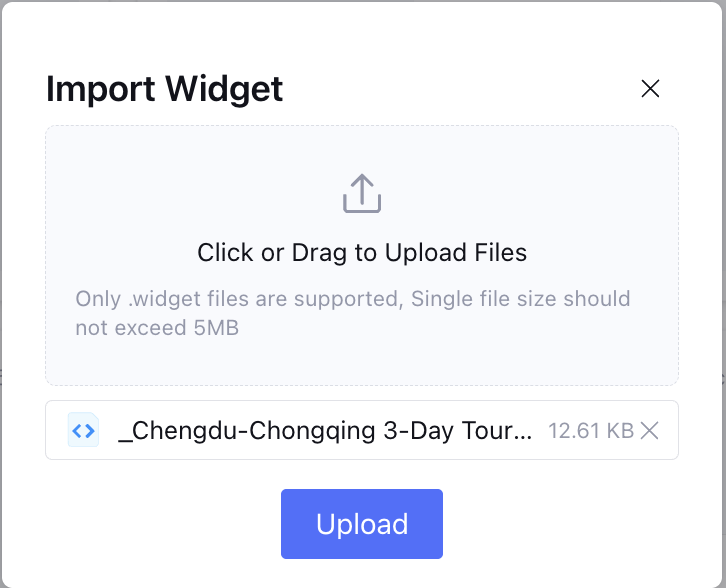Close the Import Widget dialog
Viewport: 726px width, 588px height.
[x=650, y=89]
